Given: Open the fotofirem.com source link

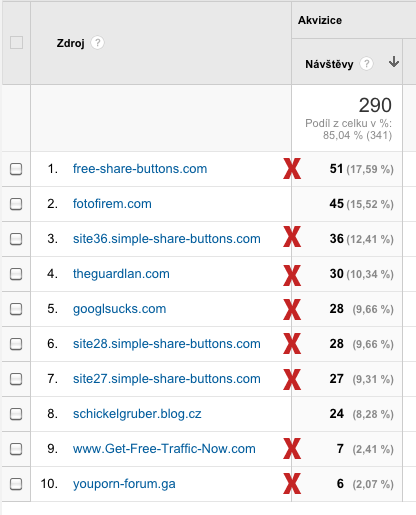Looking at the screenshot, I should click(112, 204).
